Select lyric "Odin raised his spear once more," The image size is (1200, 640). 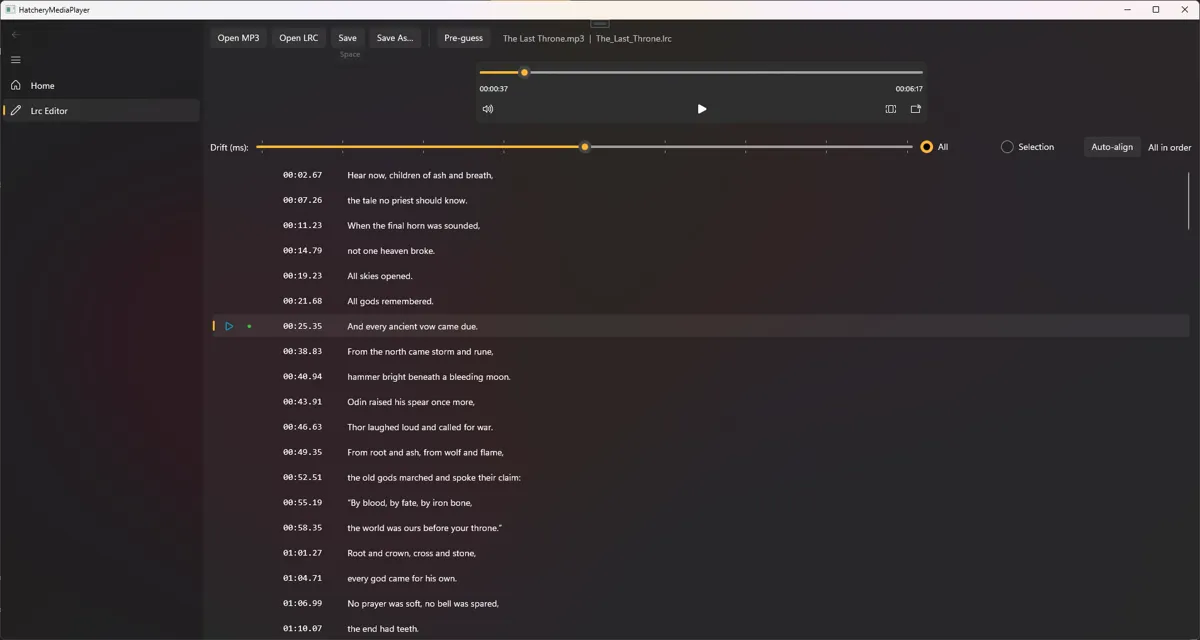pos(411,402)
